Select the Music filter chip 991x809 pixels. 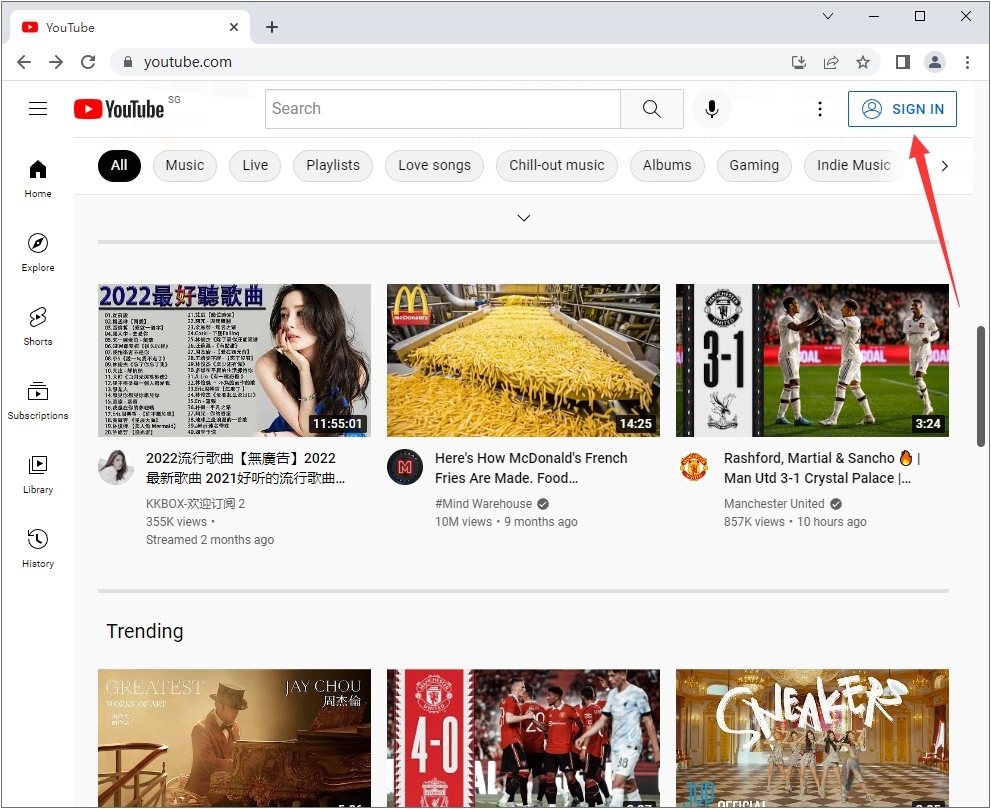pos(184,165)
